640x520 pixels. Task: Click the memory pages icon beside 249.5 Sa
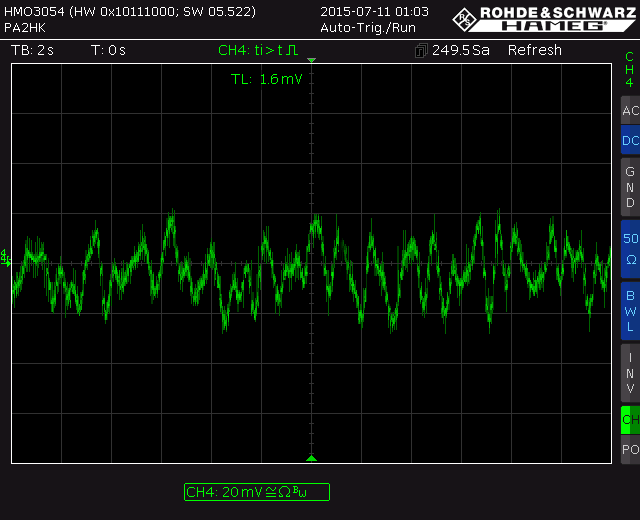pyautogui.click(x=421, y=50)
